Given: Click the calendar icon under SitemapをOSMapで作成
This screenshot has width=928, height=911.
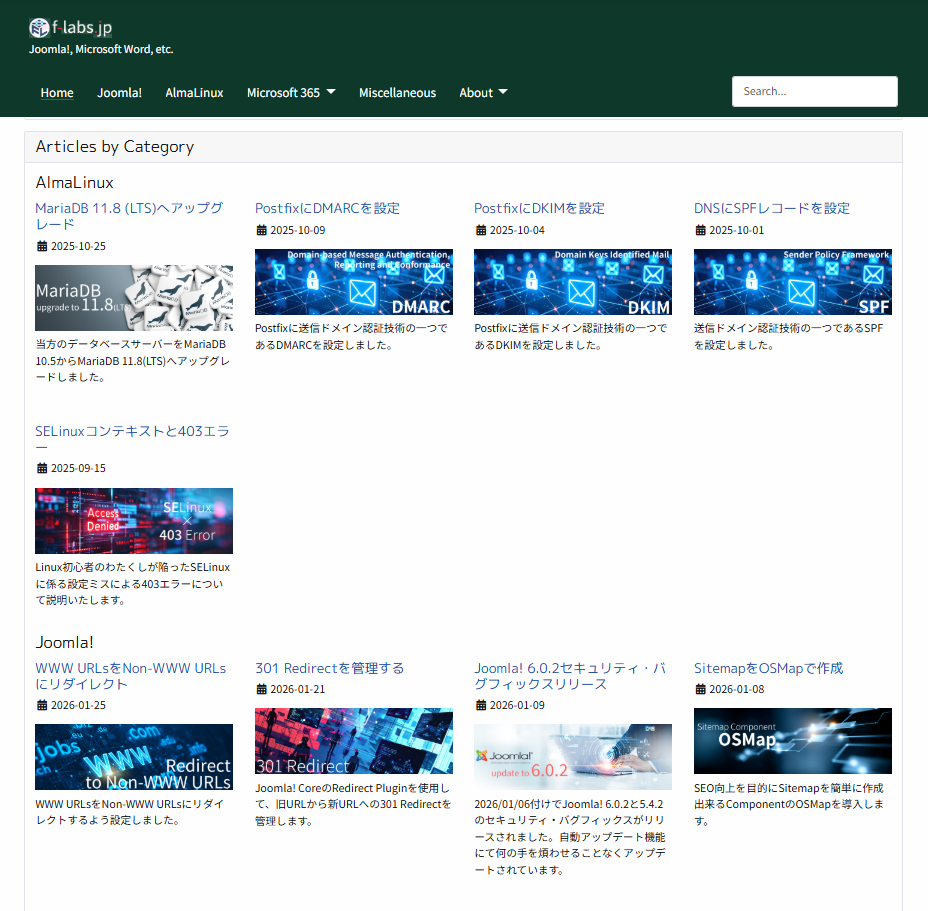Looking at the screenshot, I should 699,688.
